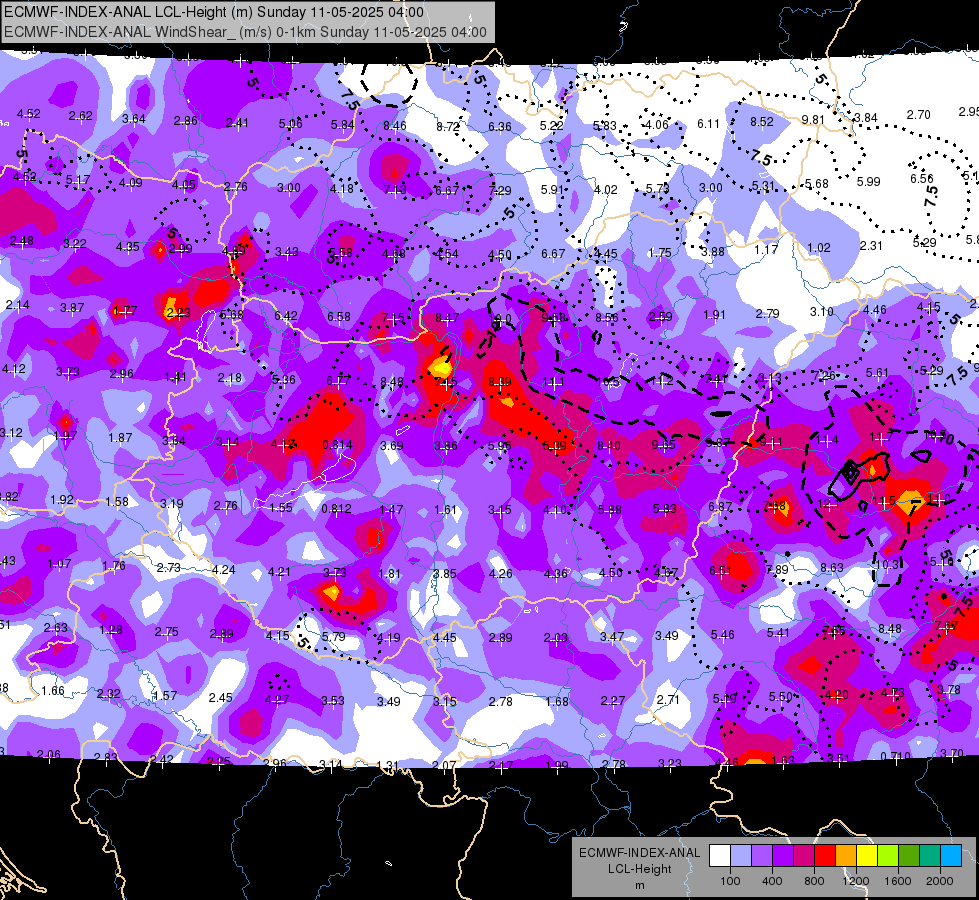This screenshot has width=979, height=900.
Task: Click the wind shear value 4.27
Action: click(277, 700)
